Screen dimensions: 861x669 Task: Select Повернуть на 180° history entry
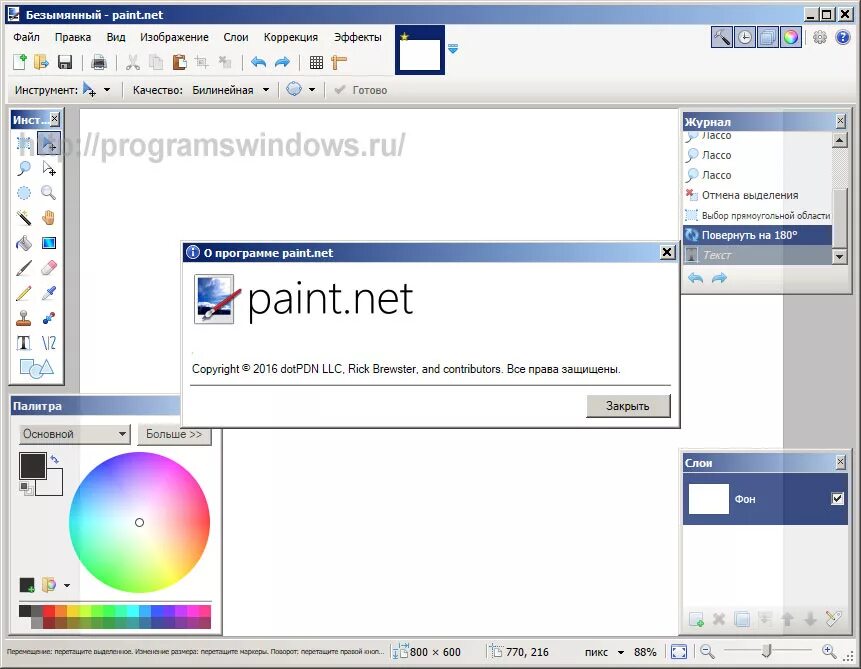[758, 235]
